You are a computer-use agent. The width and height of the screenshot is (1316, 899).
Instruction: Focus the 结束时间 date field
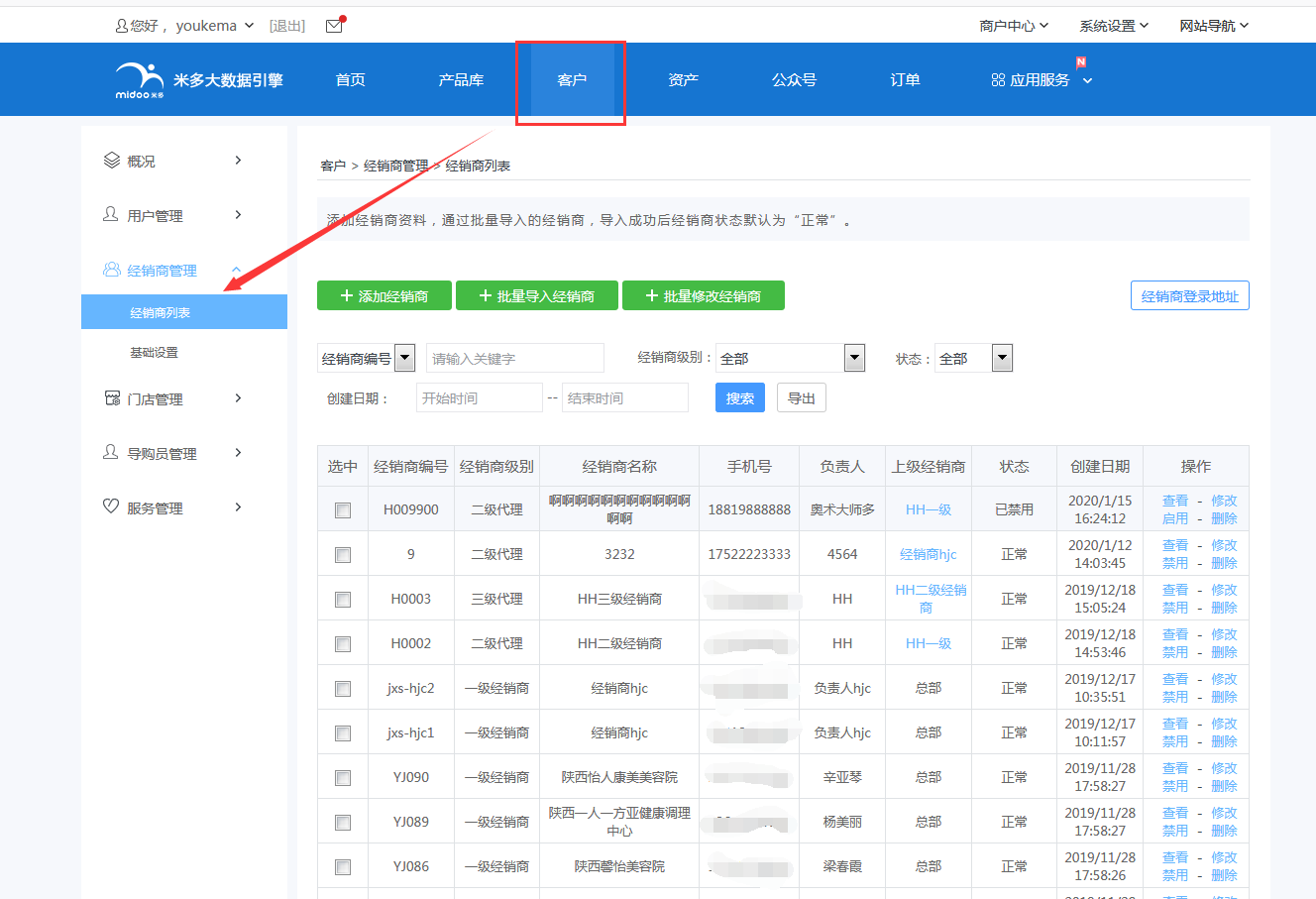(x=625, y=397)
